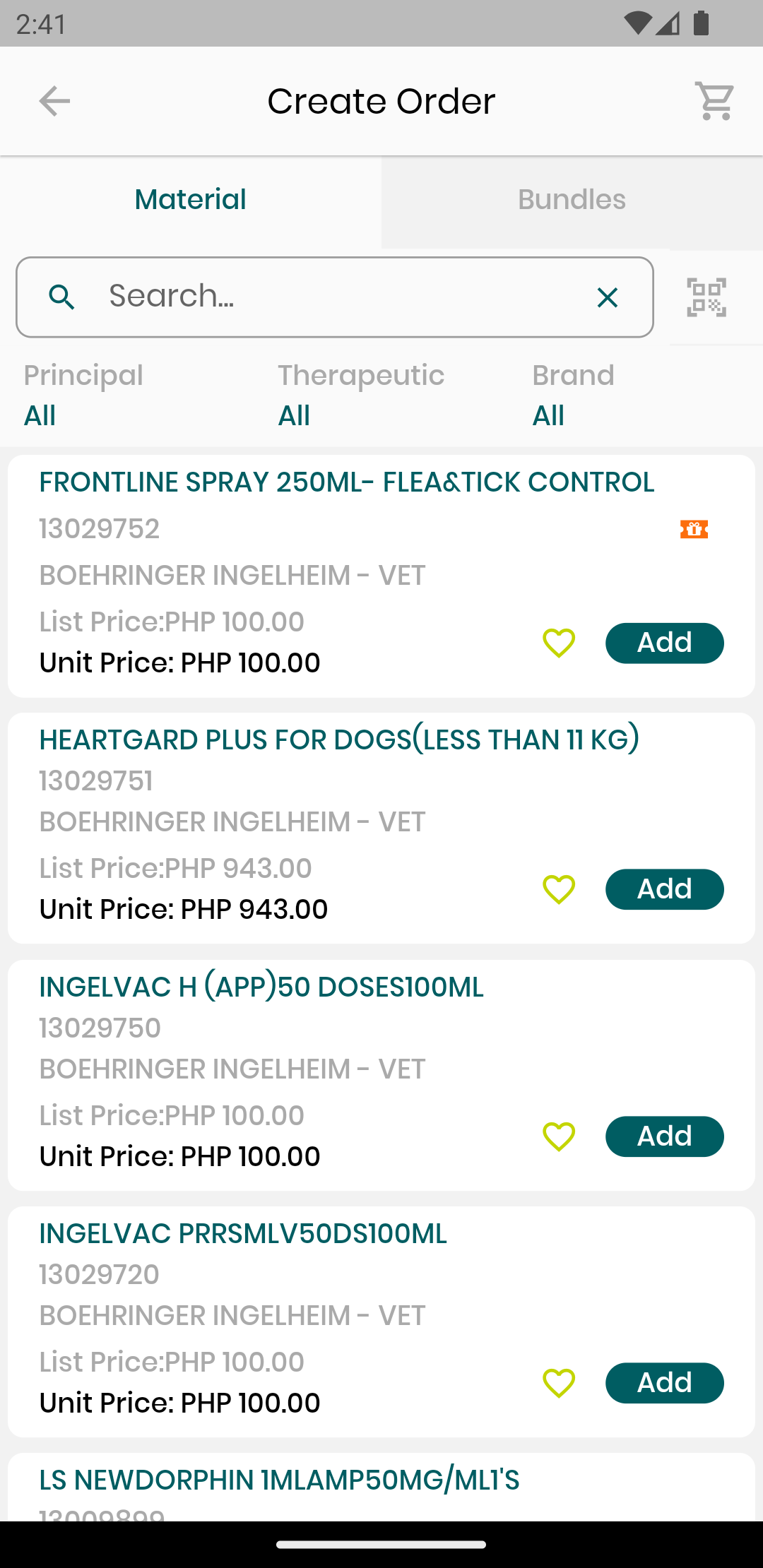Favorite Frontline Spray 250ML with heart
This screenshot has width=763, height=1568.
point(559,643)
